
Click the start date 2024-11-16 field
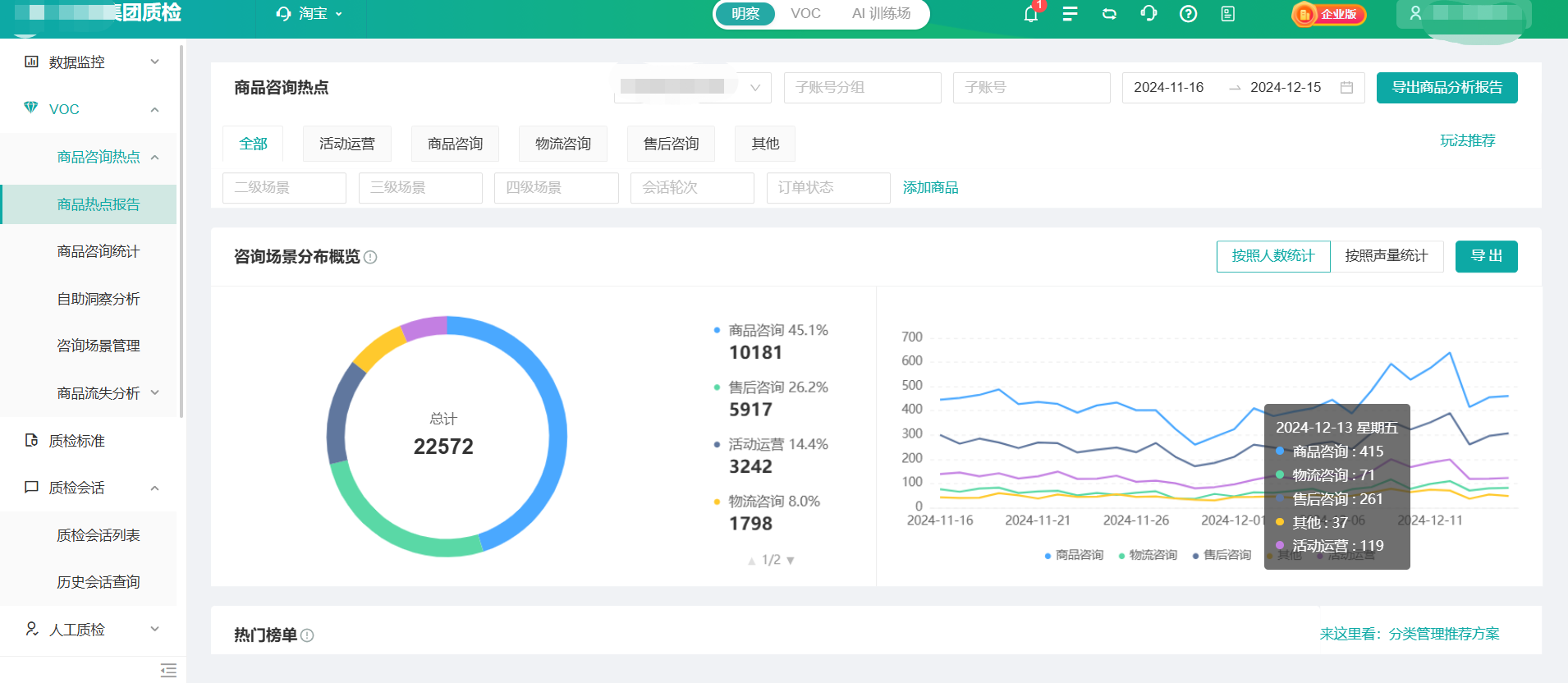1169,87
